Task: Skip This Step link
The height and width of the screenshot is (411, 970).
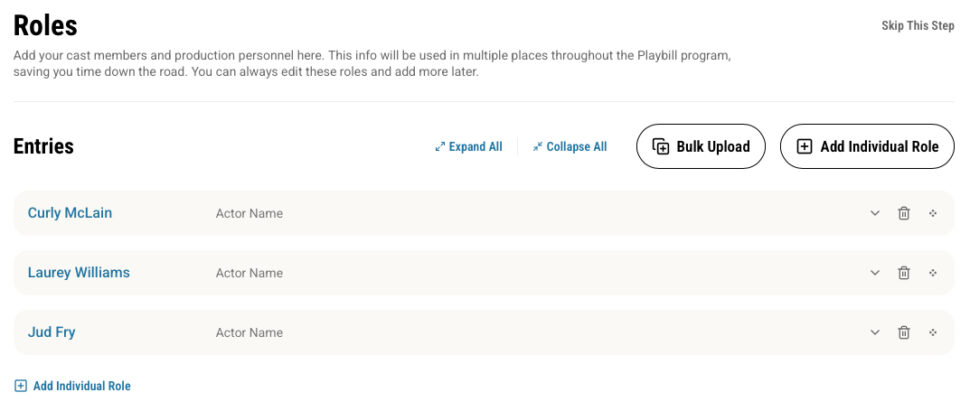Action: click(x=918, y=26)
